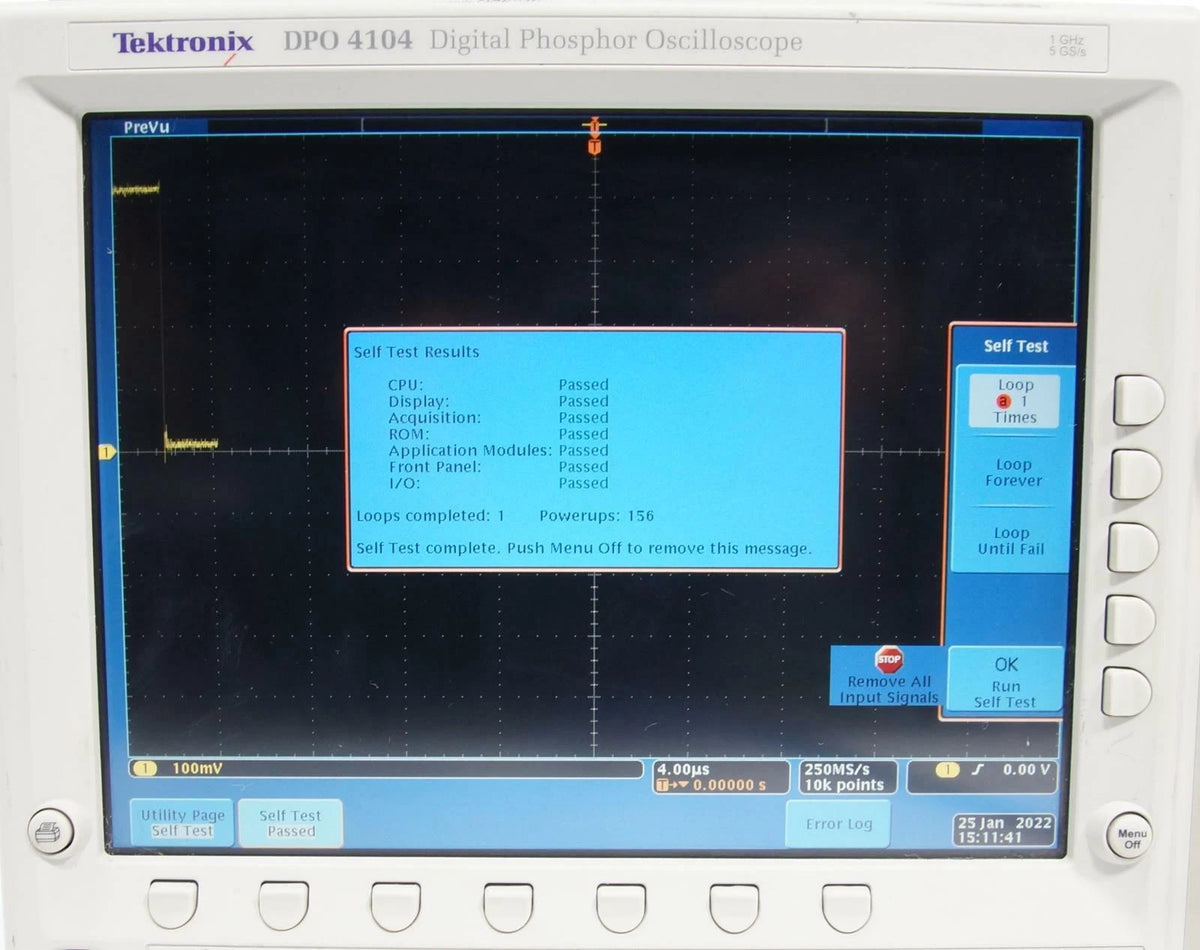This screenshot has width=1200, height=950.
Task: Click the fourth side bezel button (unlabeled)
Action: pos(1130,620)
